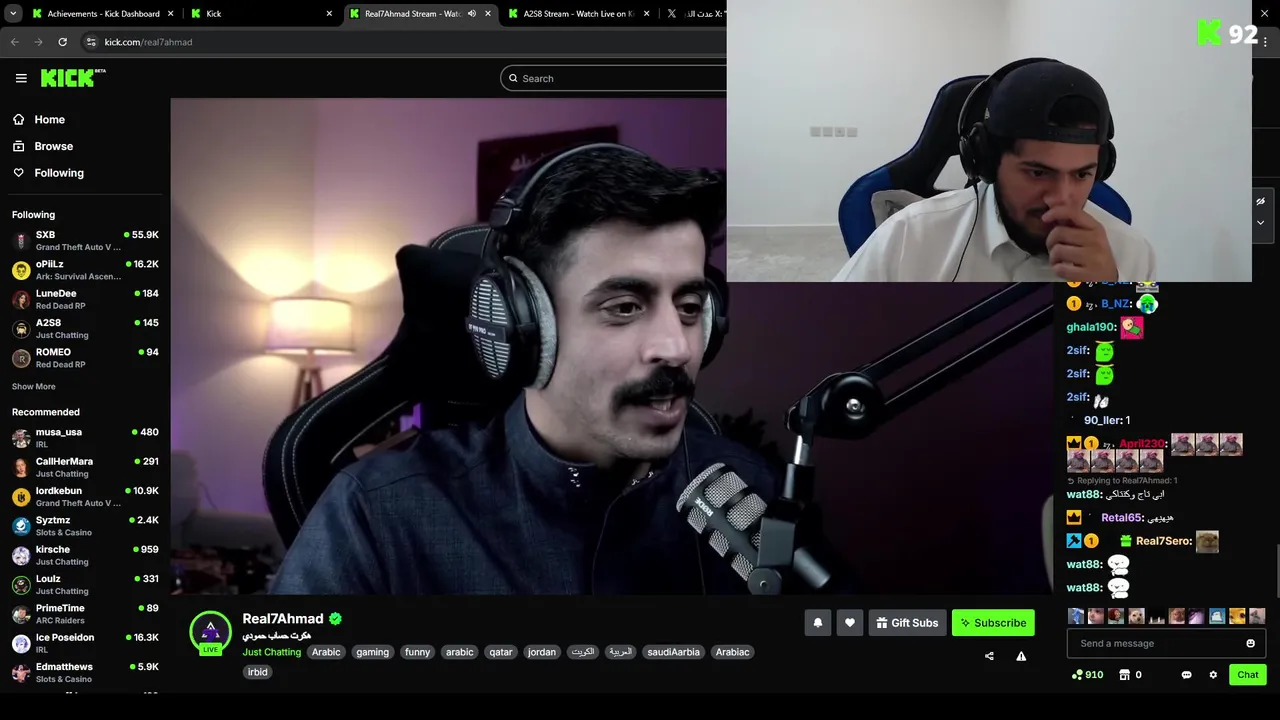
Task: Click username ghala190 in chat
Action: point(1090,327)
